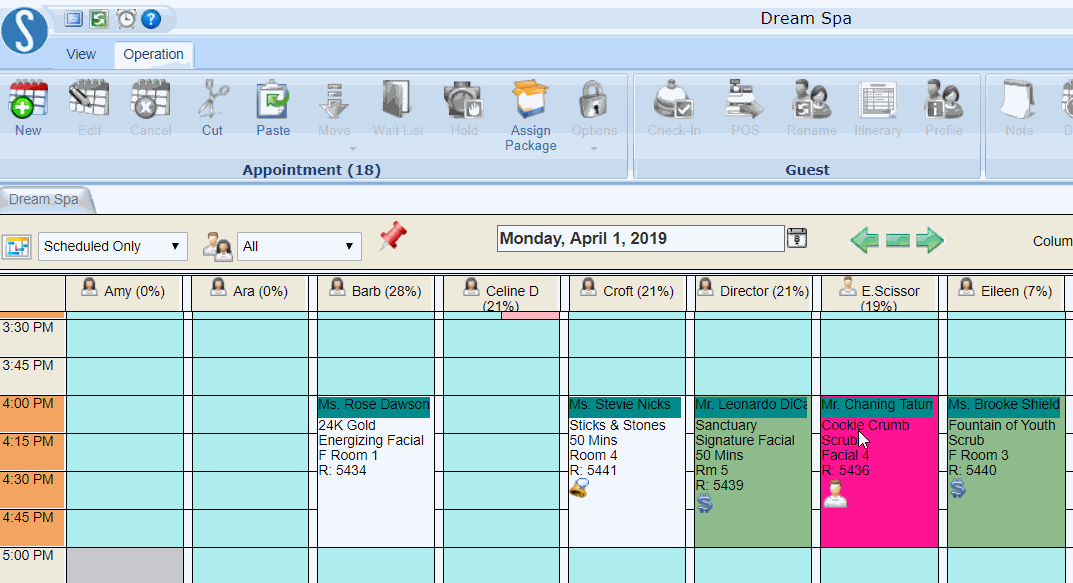Click the date field Monday, April 1, 2019
The image size is (1073, 583).
pyautogui.click(x=641, y=238)
